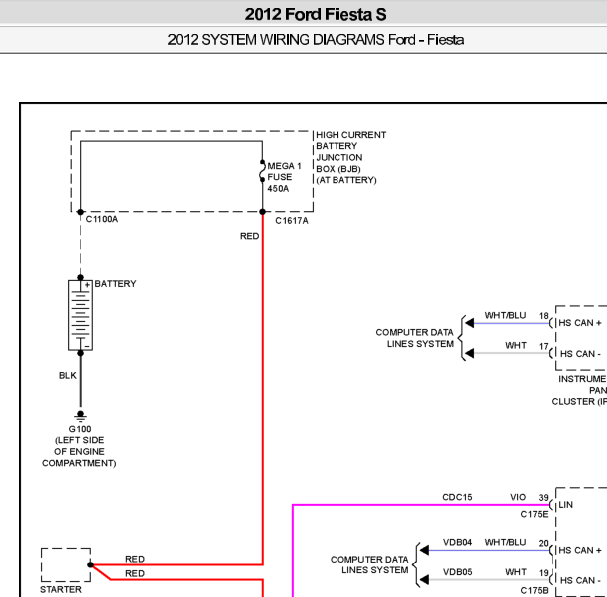
Task: Click the MEGA 1 fuse symbol
Action: coord(262,171)
